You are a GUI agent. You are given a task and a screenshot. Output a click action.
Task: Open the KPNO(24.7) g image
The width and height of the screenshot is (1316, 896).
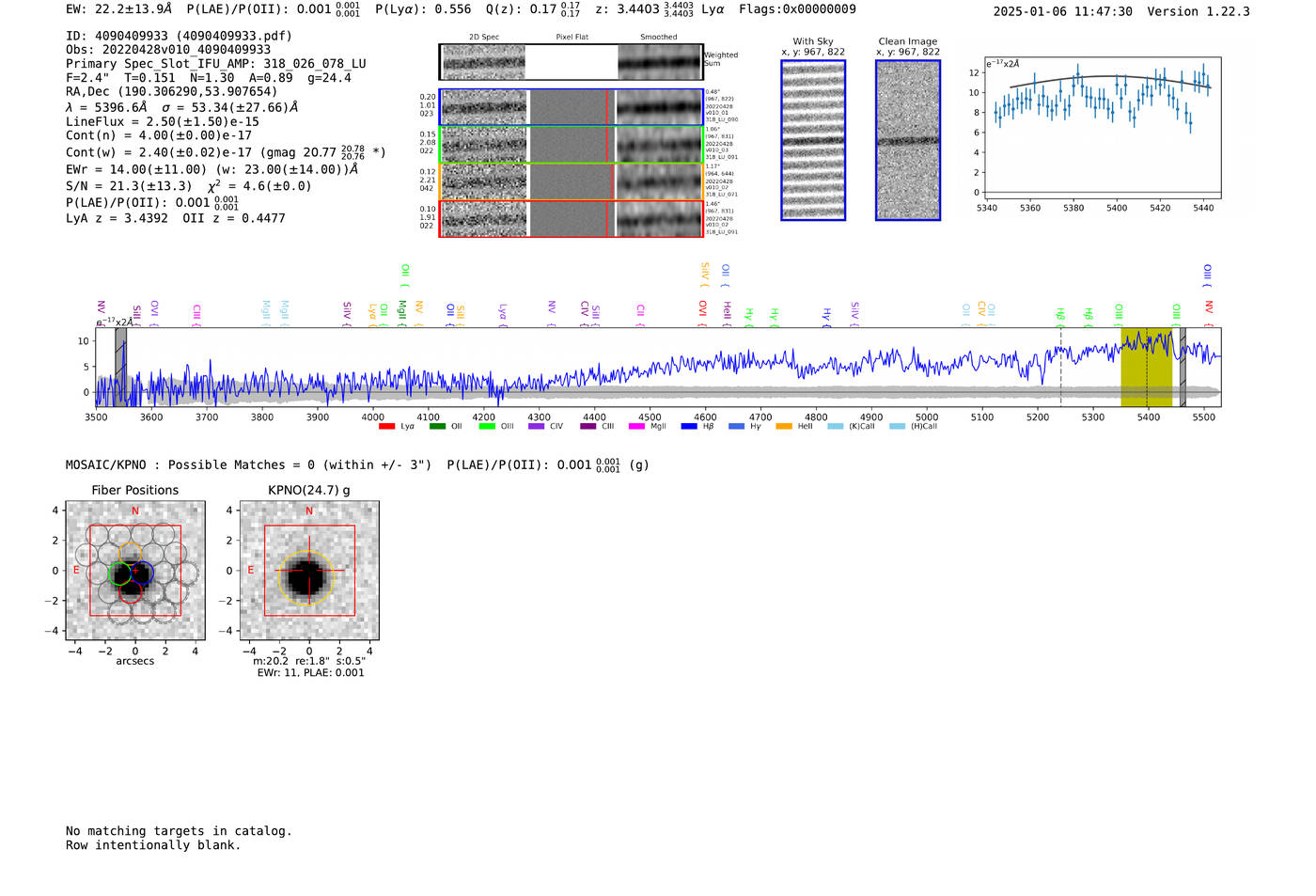point(309,571)
